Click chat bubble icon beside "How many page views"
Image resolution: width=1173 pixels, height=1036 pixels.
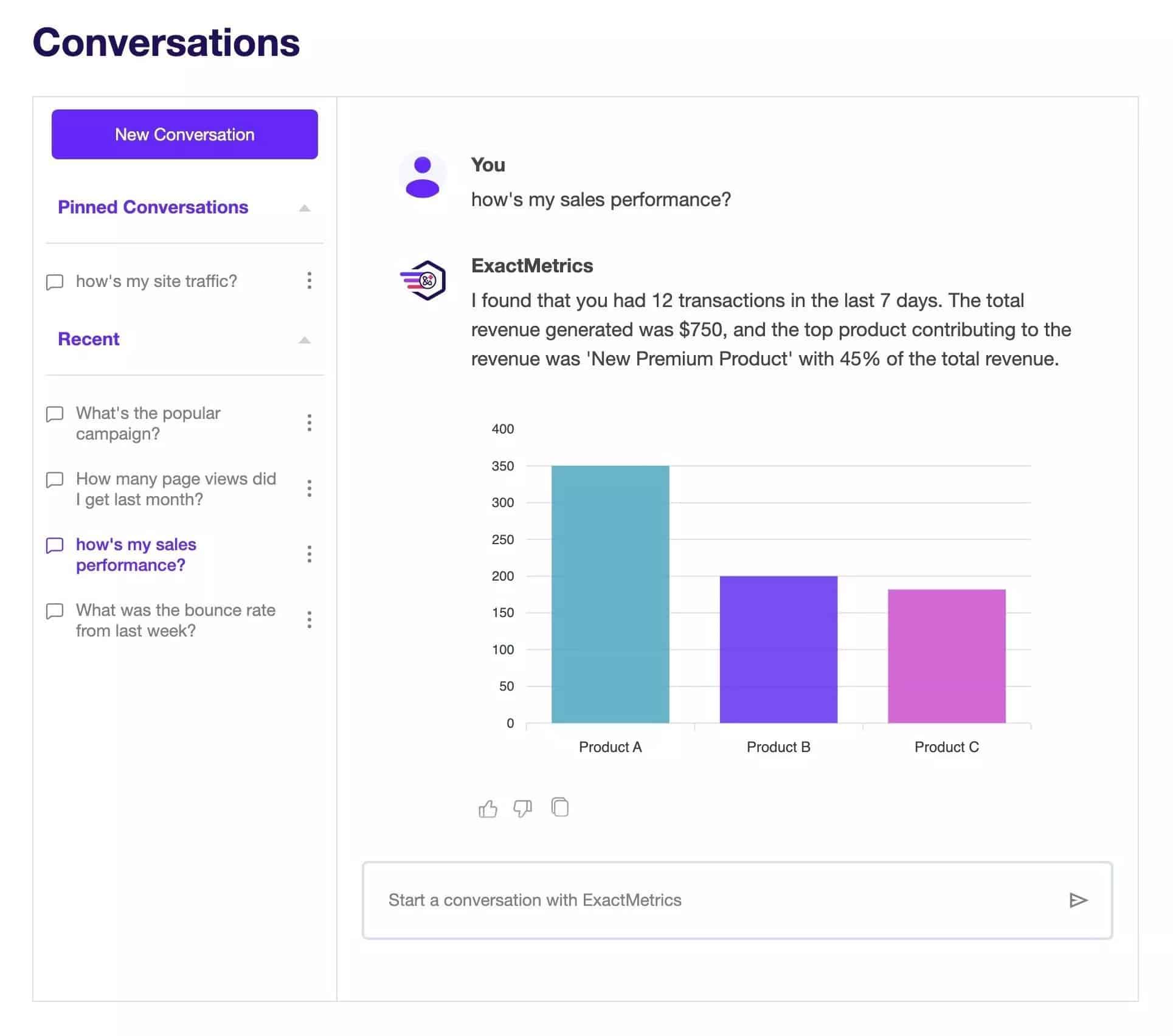point(55,480)
